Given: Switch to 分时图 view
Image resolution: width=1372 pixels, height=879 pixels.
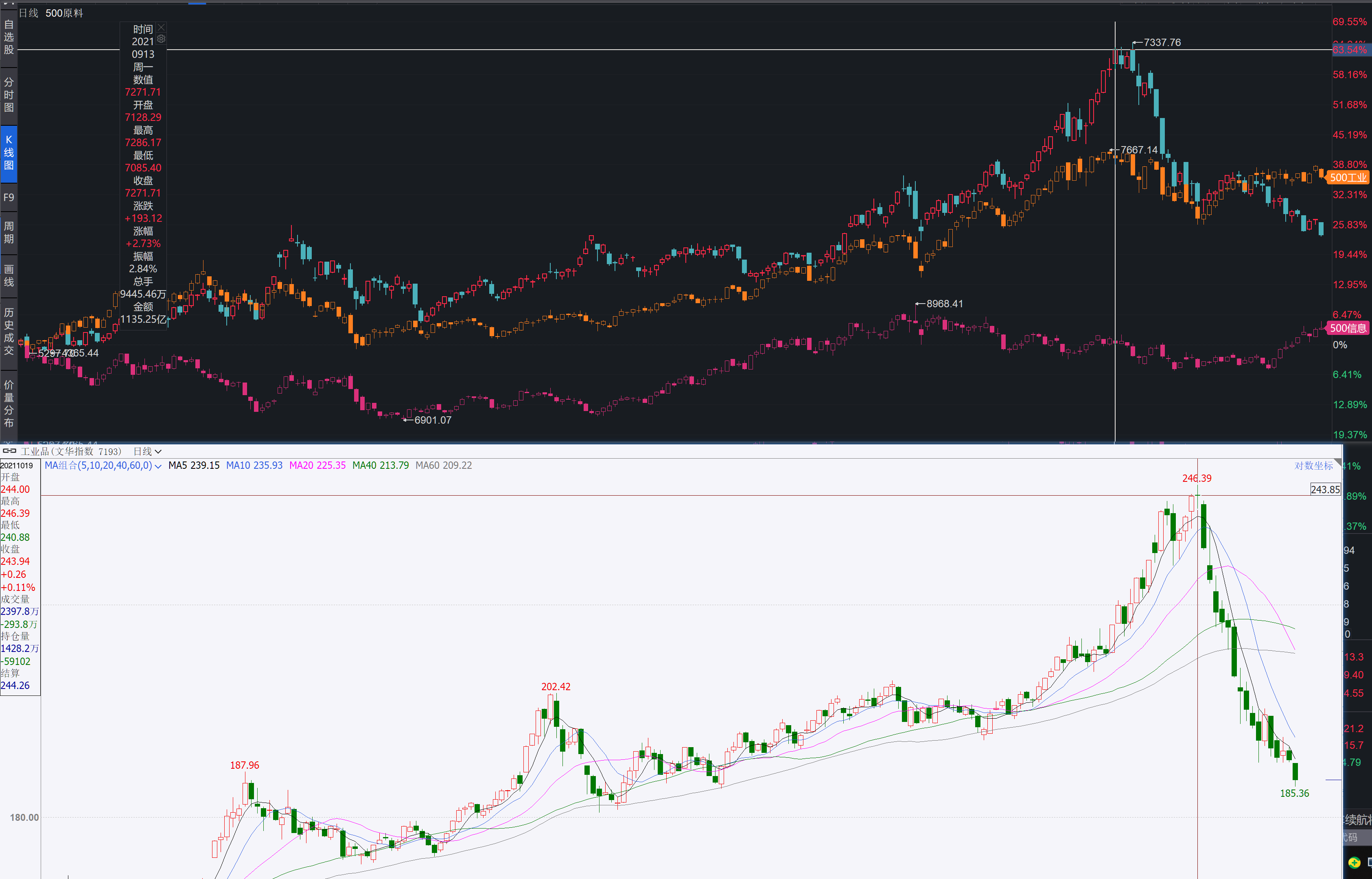Looking at the screenshot, I should click(x=9, y=95).
